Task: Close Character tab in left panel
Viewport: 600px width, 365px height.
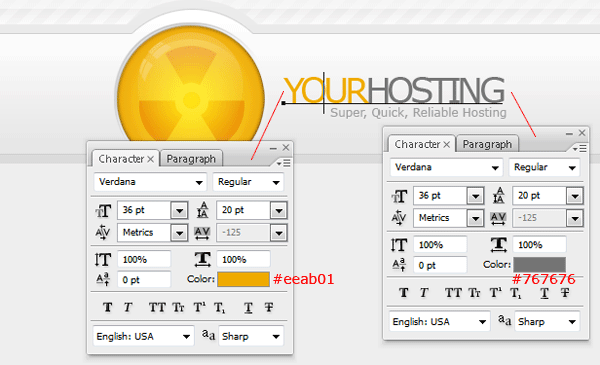Action: [x=151, y=159]
